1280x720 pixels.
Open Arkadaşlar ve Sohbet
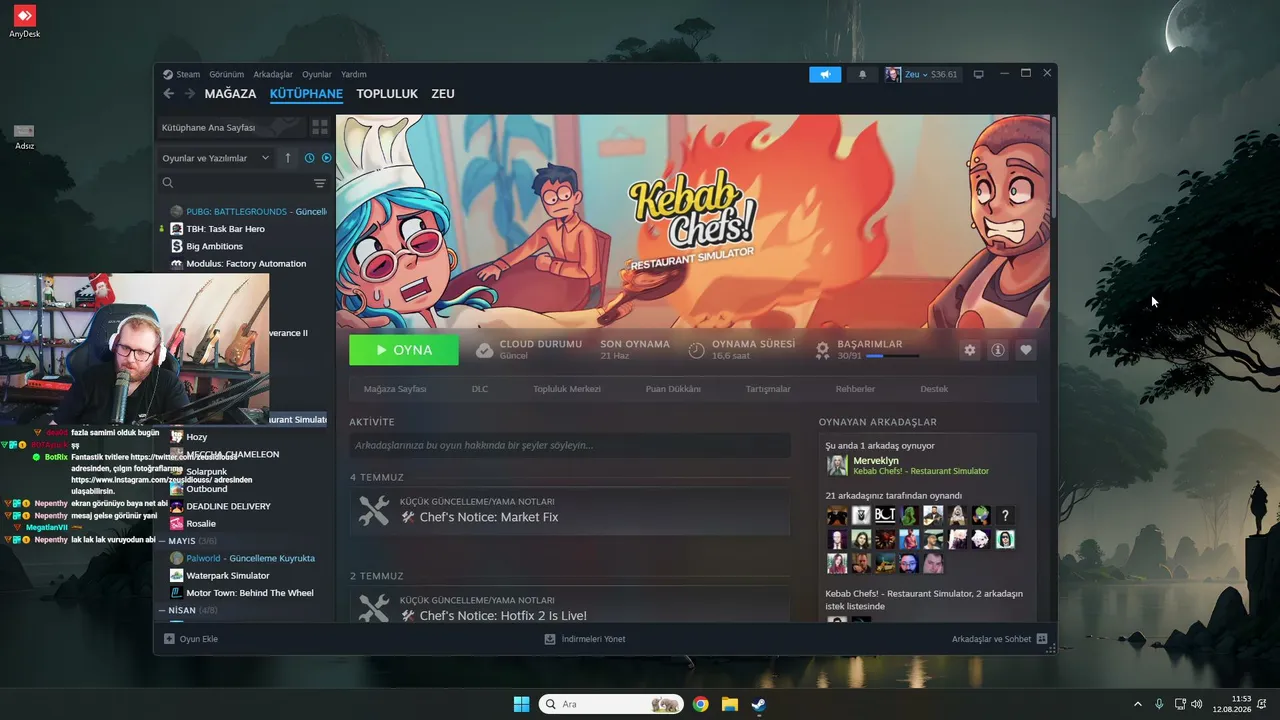coord(999,639)
